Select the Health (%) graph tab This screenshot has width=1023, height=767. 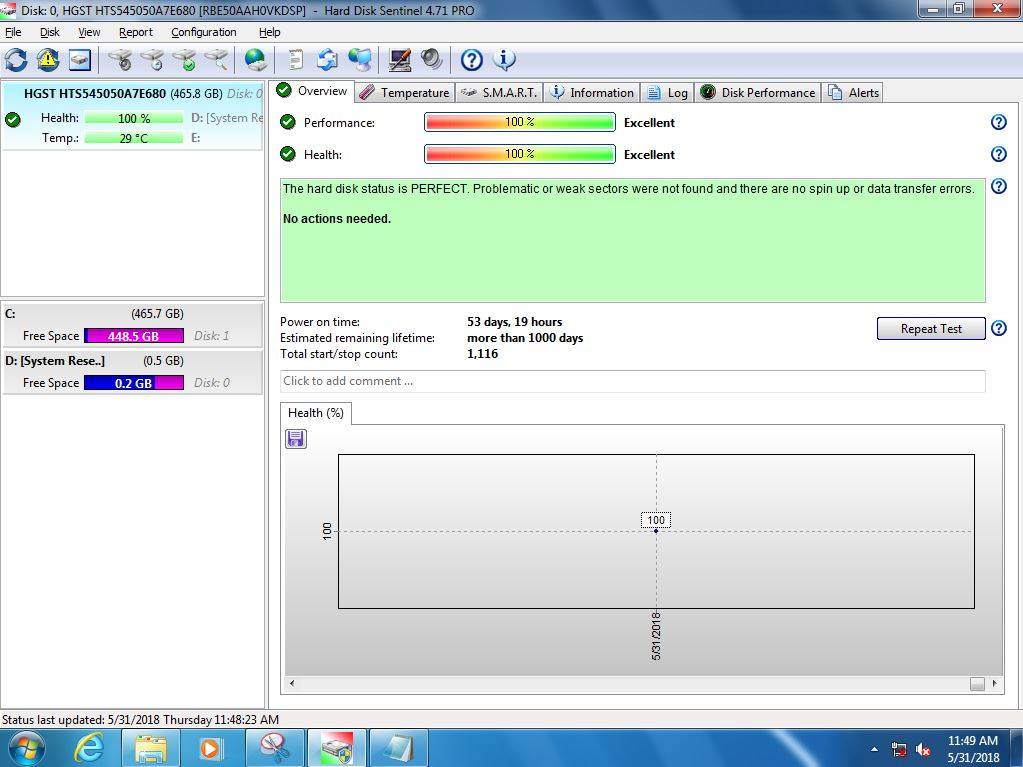coord(316,413)
